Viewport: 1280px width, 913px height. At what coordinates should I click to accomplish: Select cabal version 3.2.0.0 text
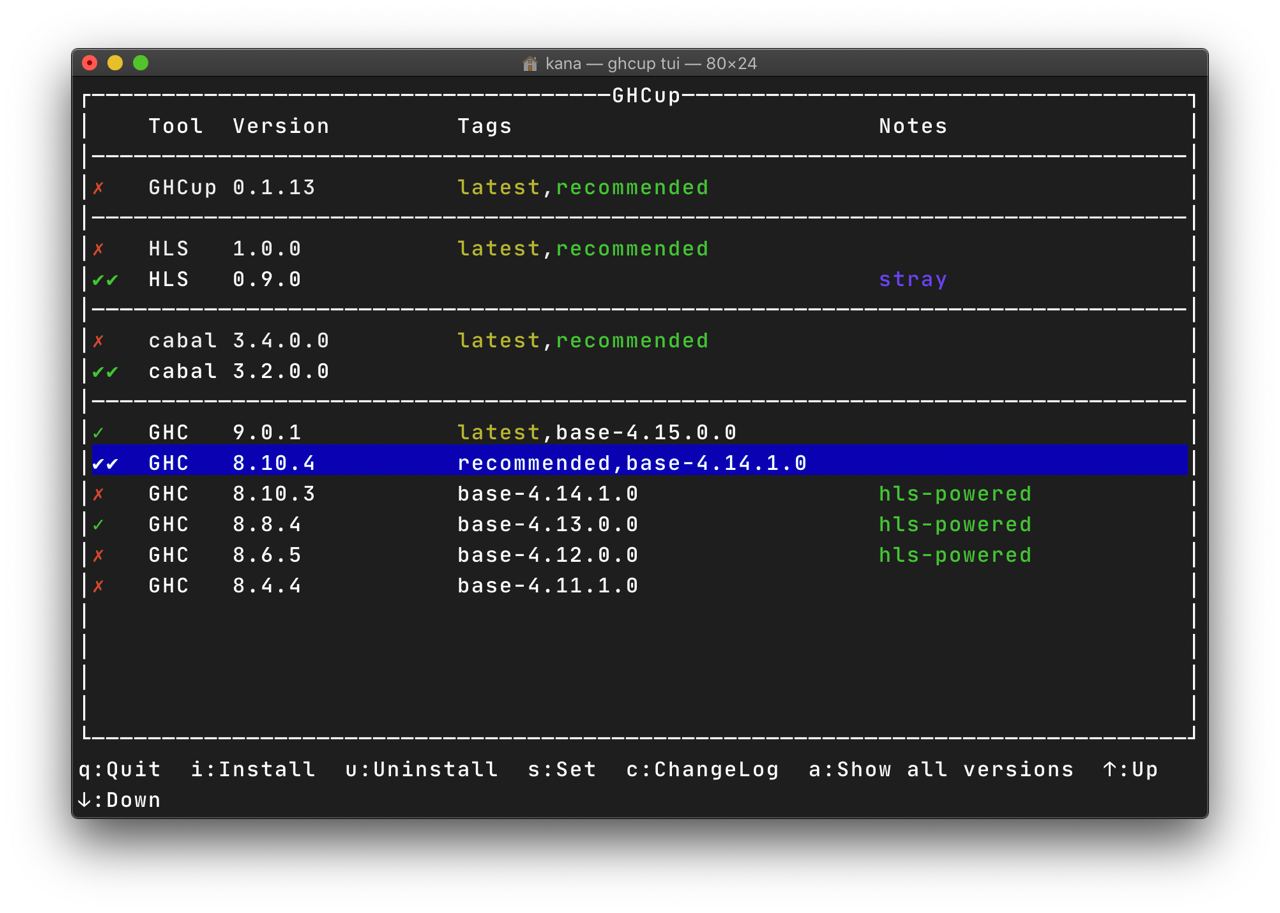[281, 371]
